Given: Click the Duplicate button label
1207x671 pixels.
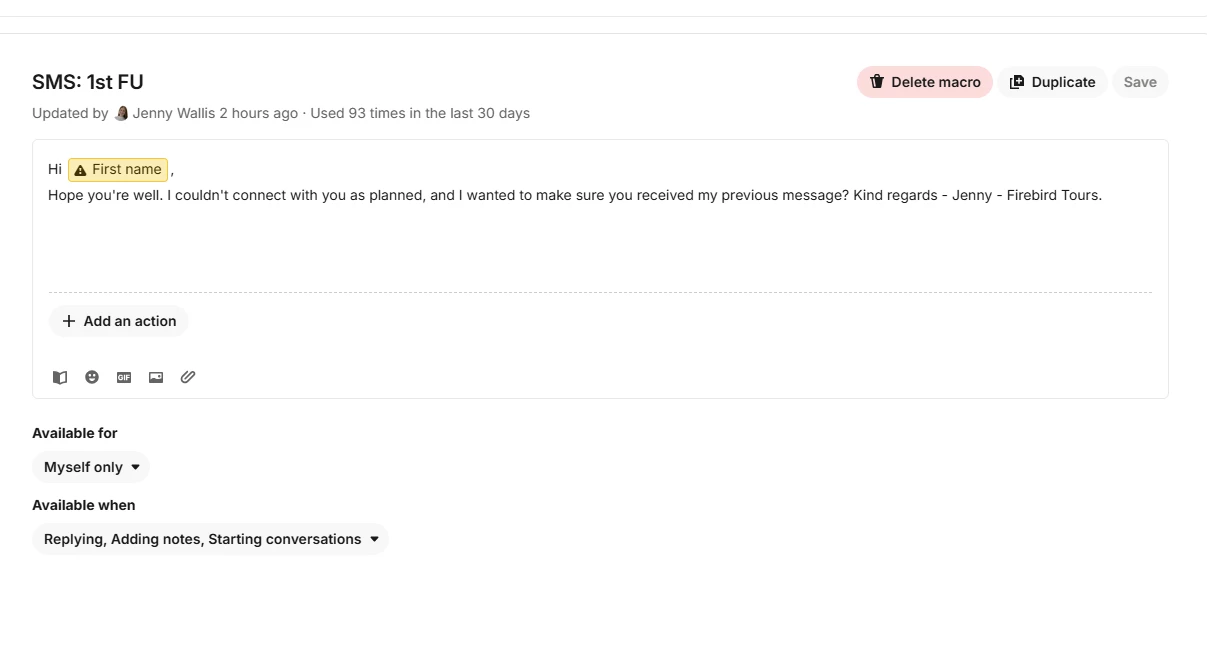Looking at the screenshot, I should (x=1063, y=82).
